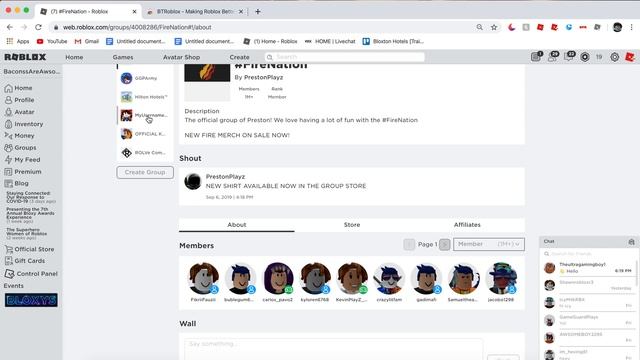640x360 pixels.
Task: Click the Roblox search field
Action: point(345,57)
